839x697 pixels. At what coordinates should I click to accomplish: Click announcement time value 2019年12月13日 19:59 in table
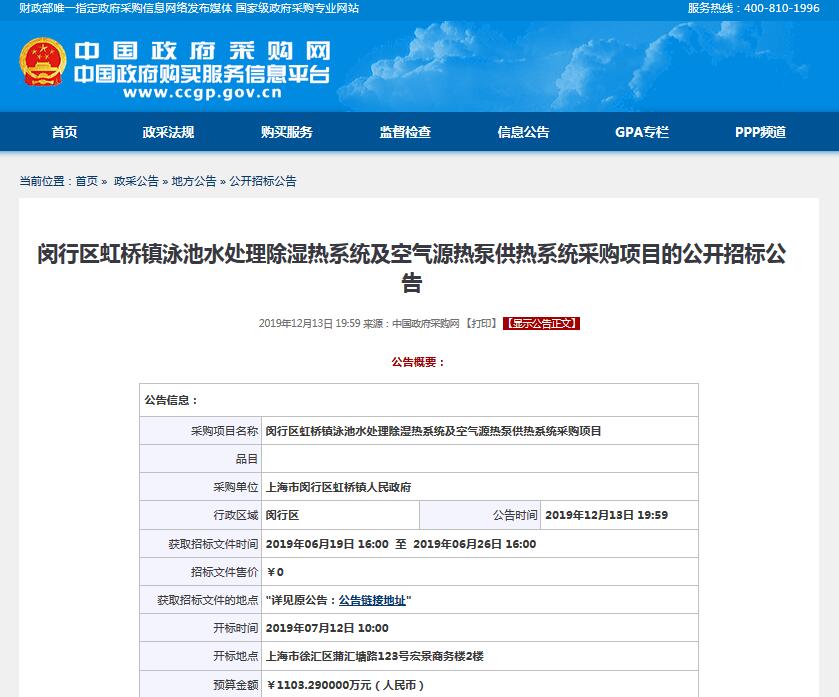[x=606, y=515]
